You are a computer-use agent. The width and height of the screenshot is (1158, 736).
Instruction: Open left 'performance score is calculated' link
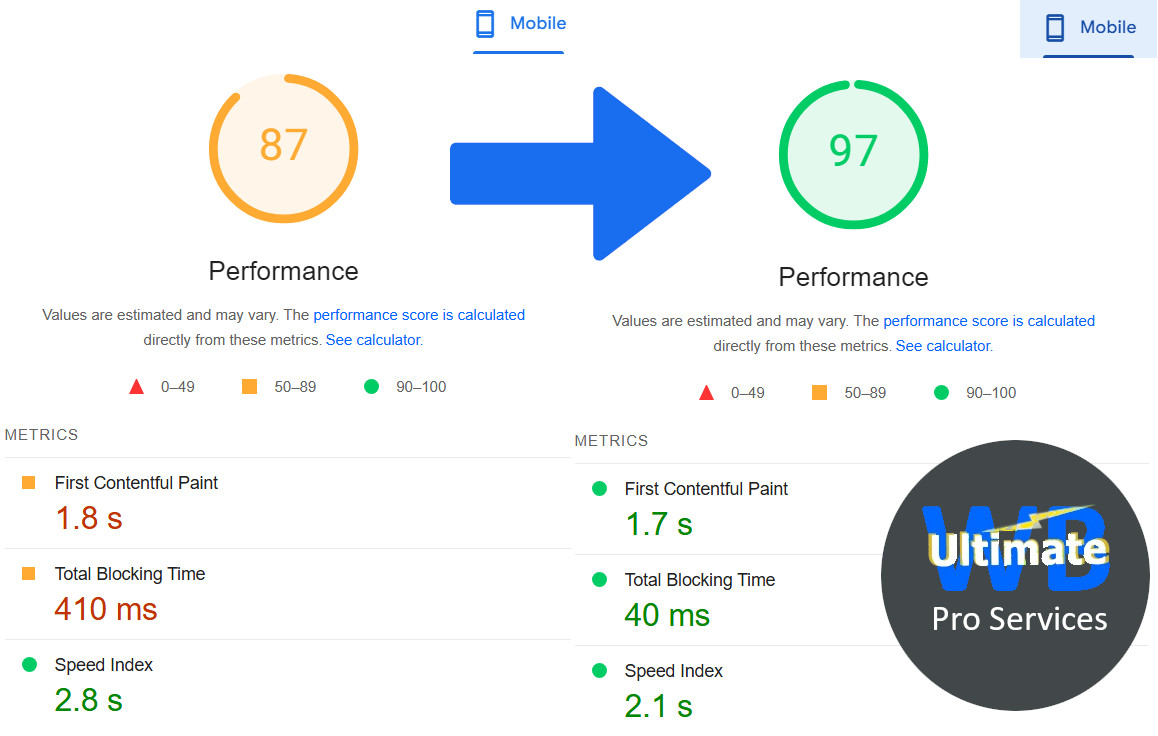419,315
